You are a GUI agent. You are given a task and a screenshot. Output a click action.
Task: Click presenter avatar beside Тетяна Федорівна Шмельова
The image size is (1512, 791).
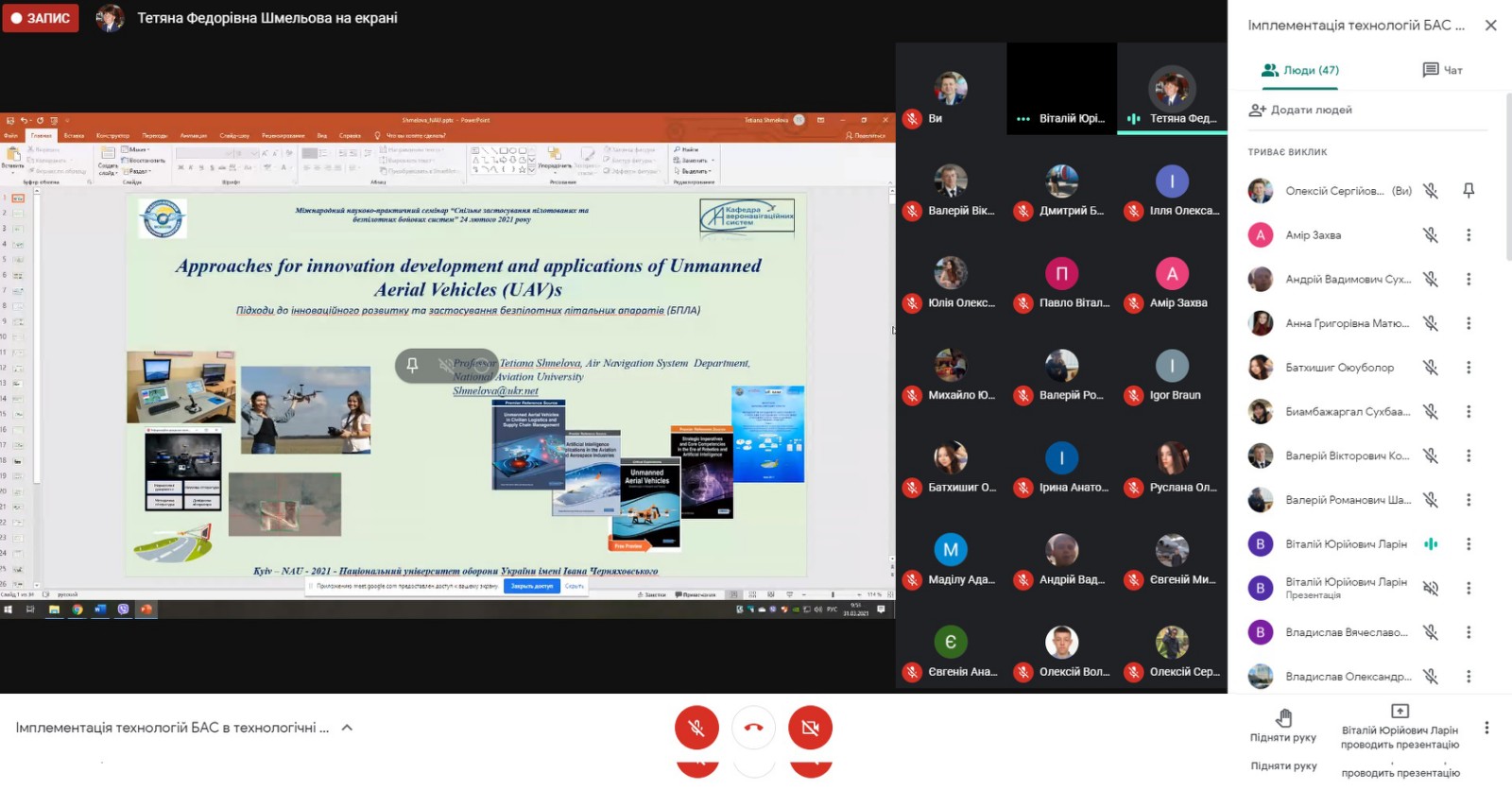111,18
